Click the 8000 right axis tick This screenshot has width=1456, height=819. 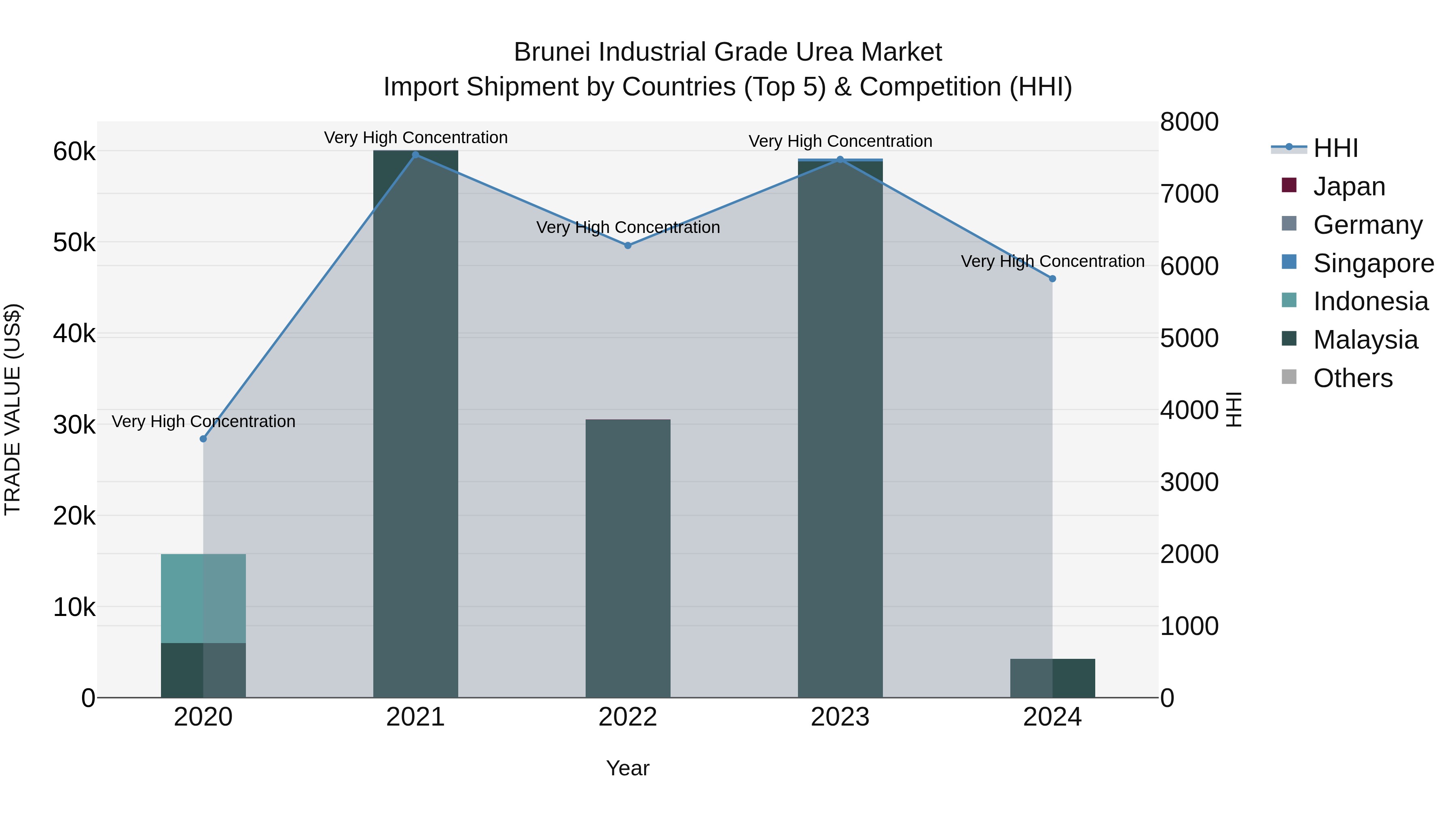point(1189,122)
